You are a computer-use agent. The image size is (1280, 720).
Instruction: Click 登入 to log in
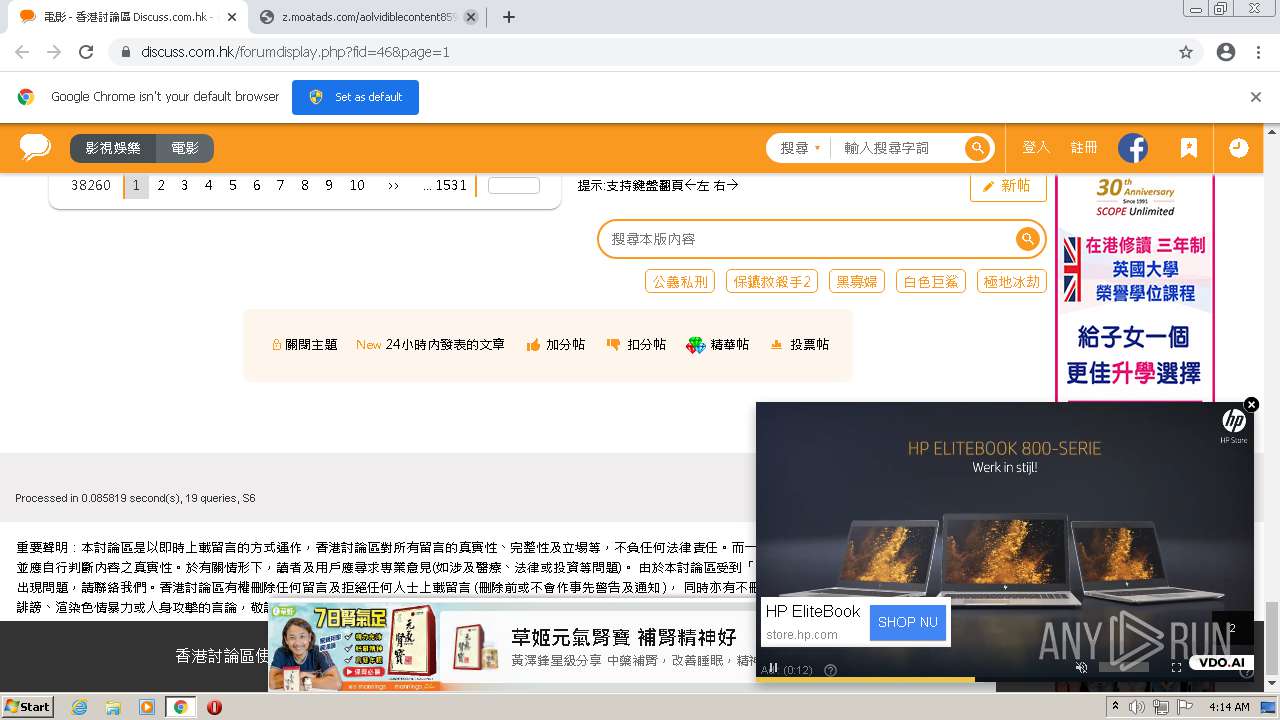point(1036,147)
